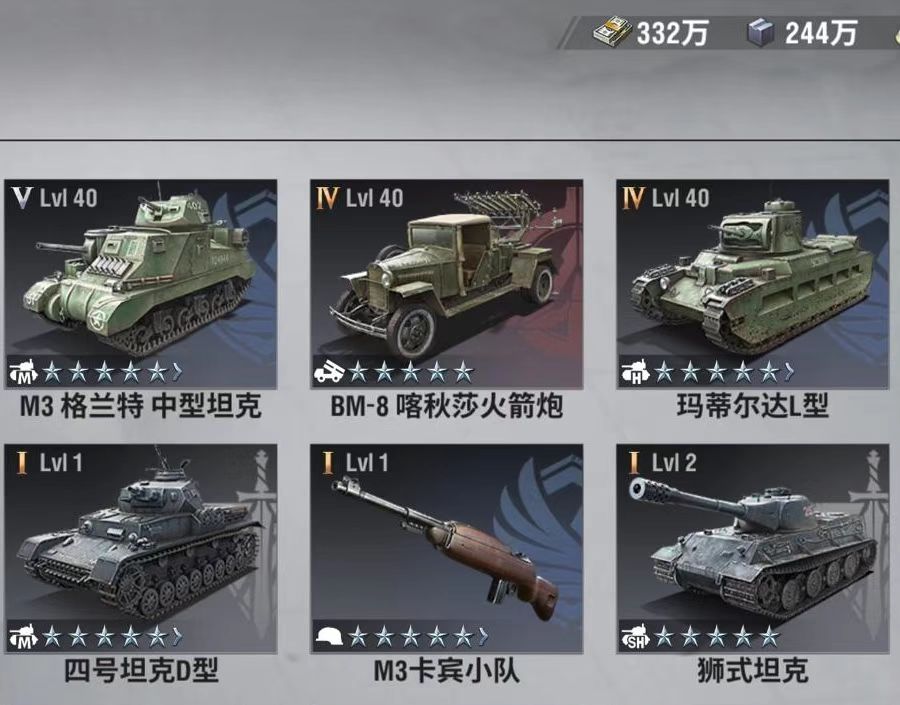The width and height of the screenshot is (900, 705).
Task: Expand star chevron on M3 Grant card
Action: 177,373
